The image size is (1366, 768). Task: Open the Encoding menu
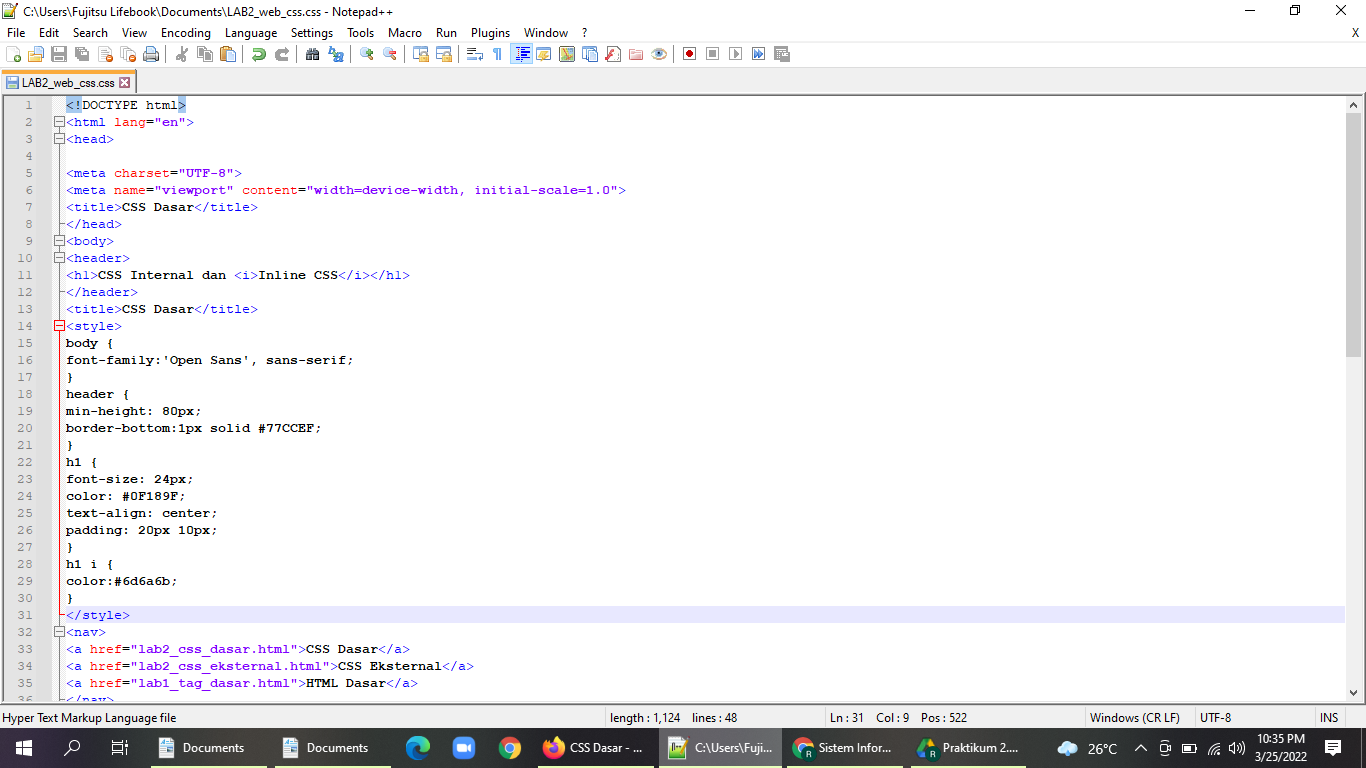tap(185, 32)
